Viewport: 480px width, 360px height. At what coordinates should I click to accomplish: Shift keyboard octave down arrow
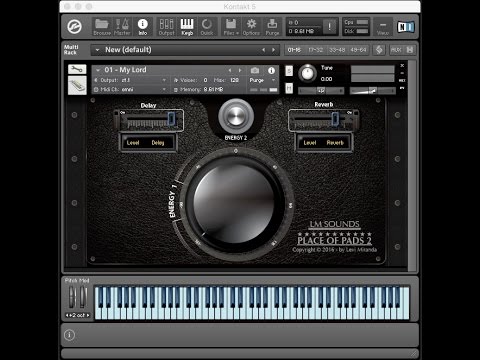[67, 315]
